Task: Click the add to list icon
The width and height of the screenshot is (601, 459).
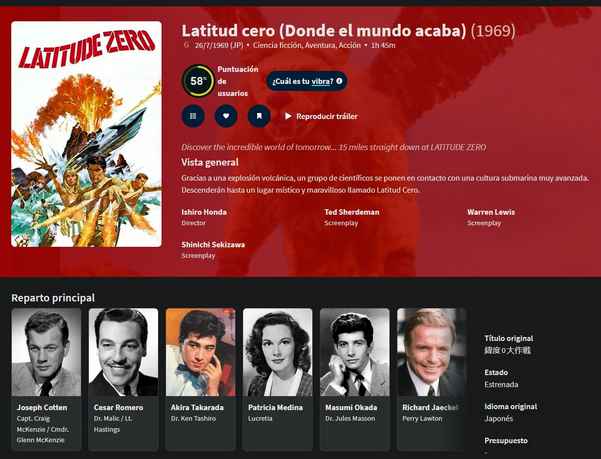Action: 193,116
